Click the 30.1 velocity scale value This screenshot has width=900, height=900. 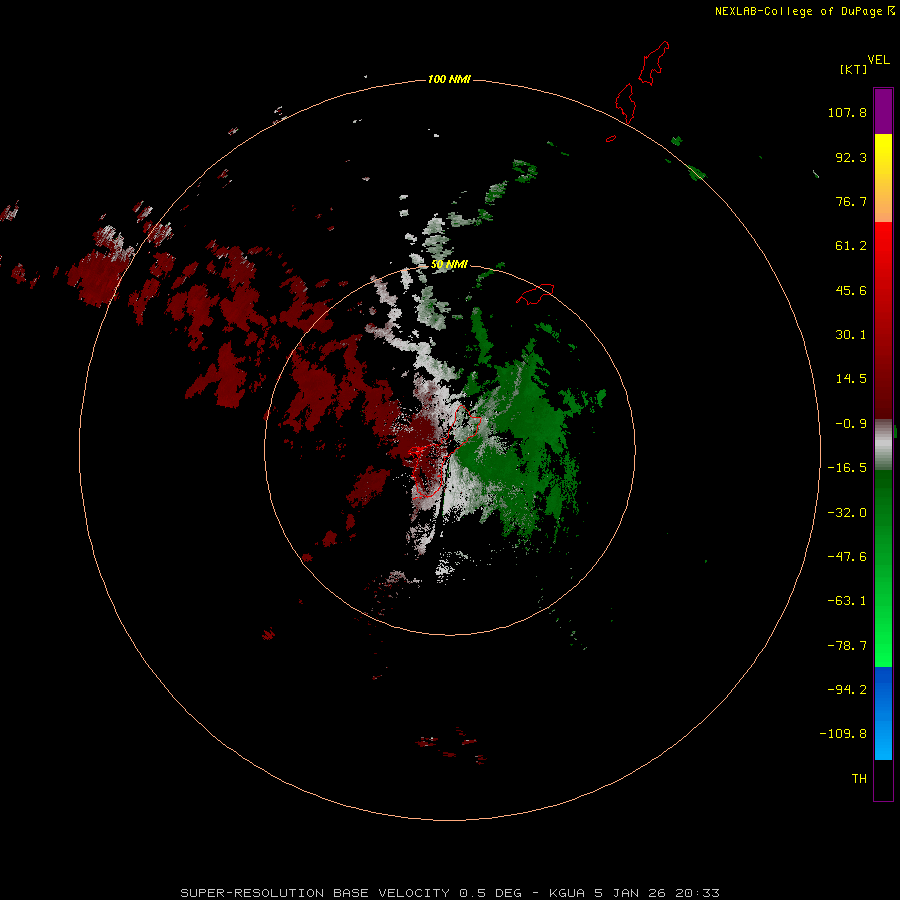tap(851, 335)
